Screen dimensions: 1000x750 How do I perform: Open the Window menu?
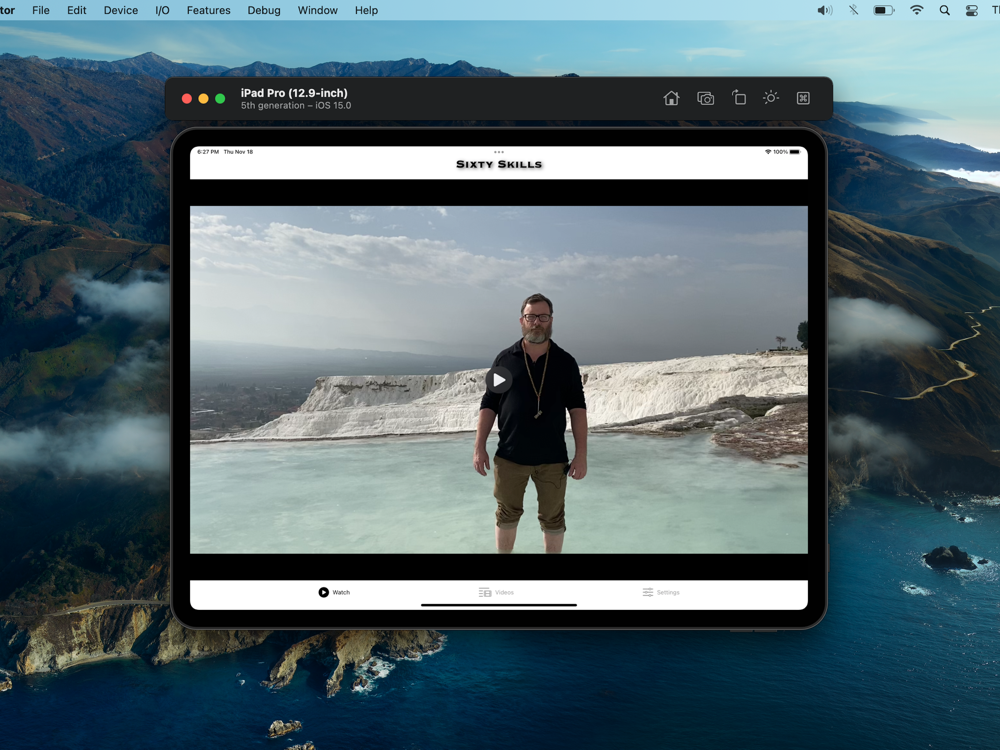tap(318, 10)
